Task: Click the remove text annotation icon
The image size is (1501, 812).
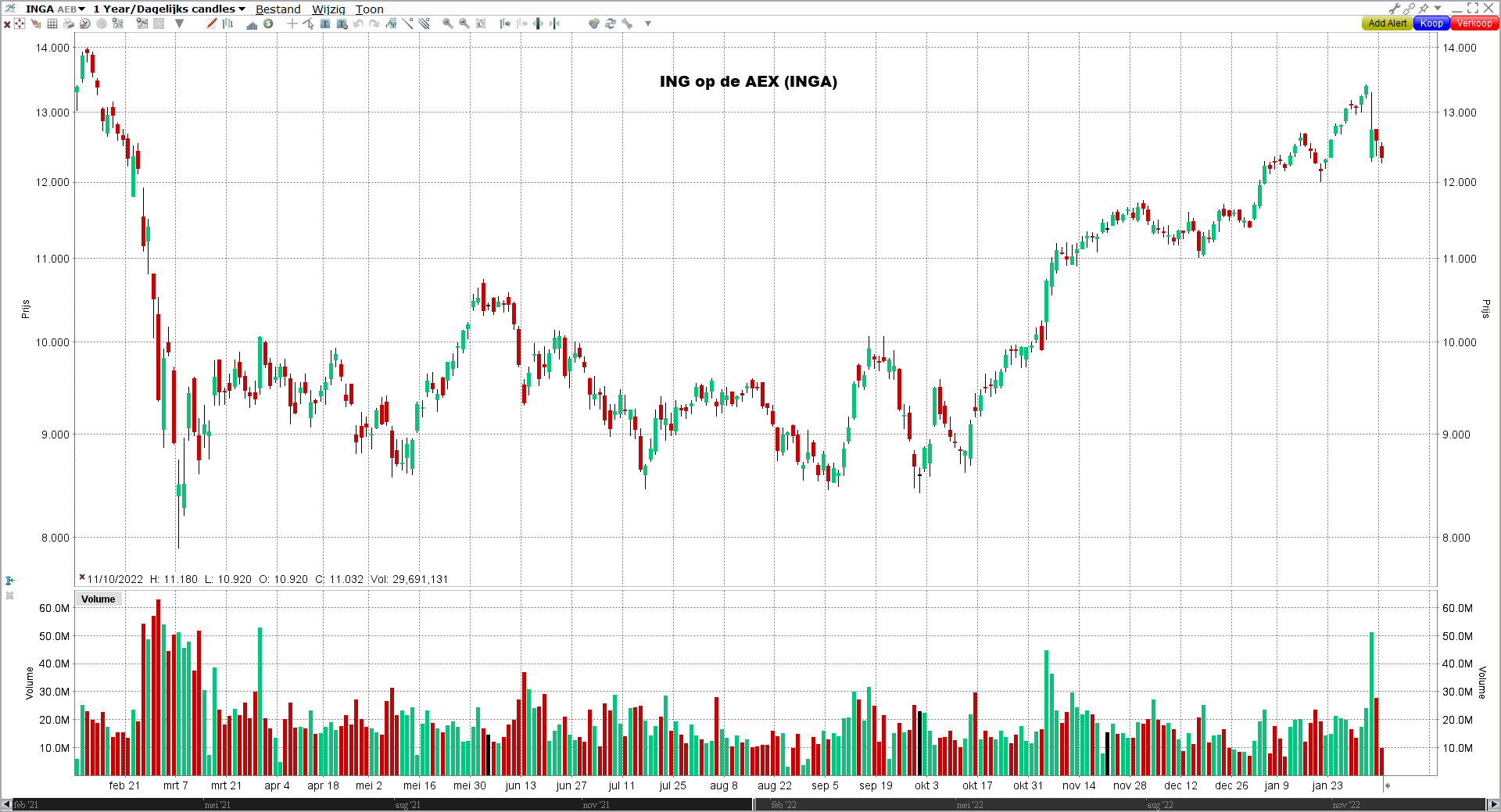Action: (342, 23)
